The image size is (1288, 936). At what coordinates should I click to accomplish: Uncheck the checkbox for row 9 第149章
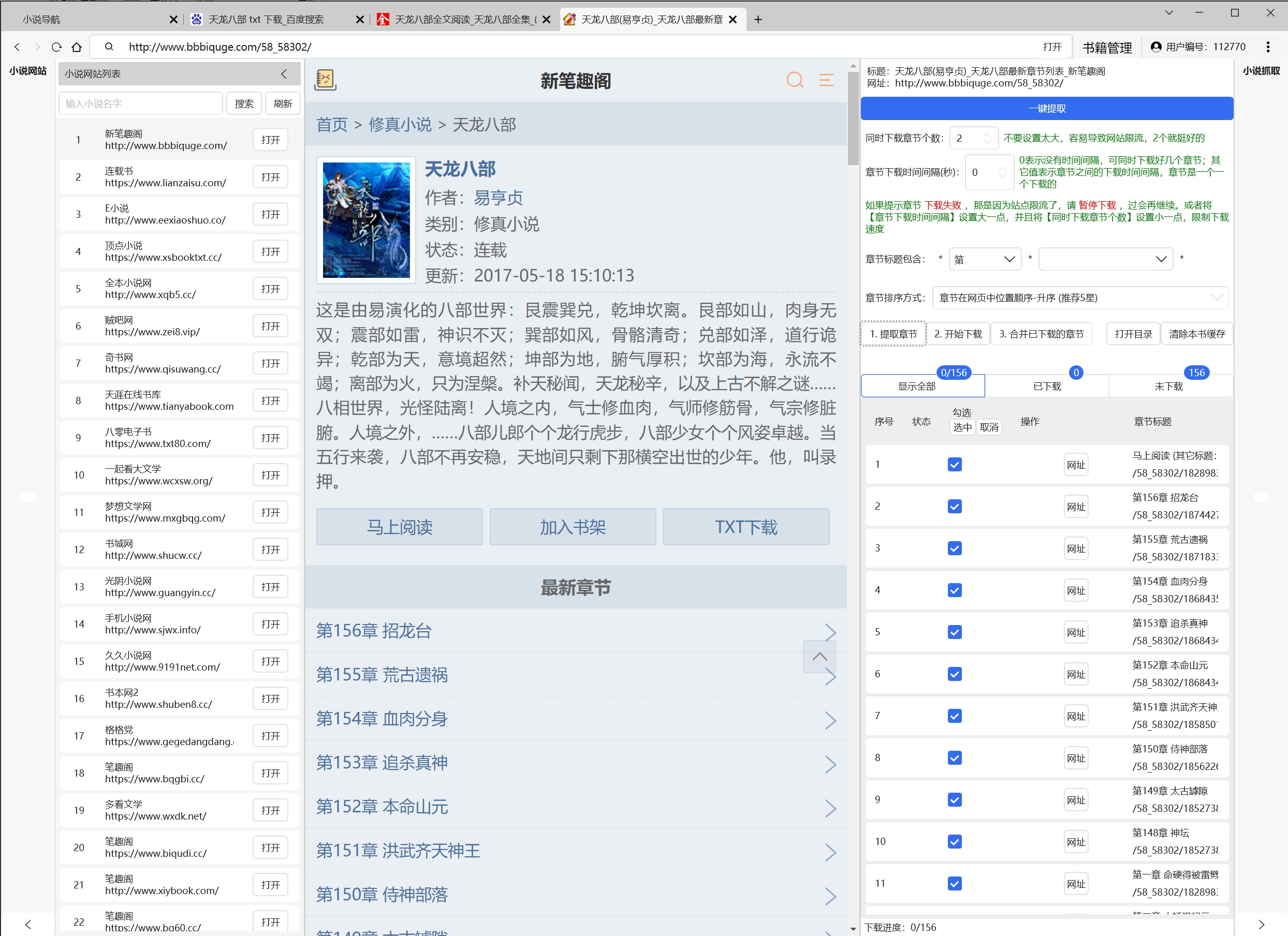click(x=955, y=800)
